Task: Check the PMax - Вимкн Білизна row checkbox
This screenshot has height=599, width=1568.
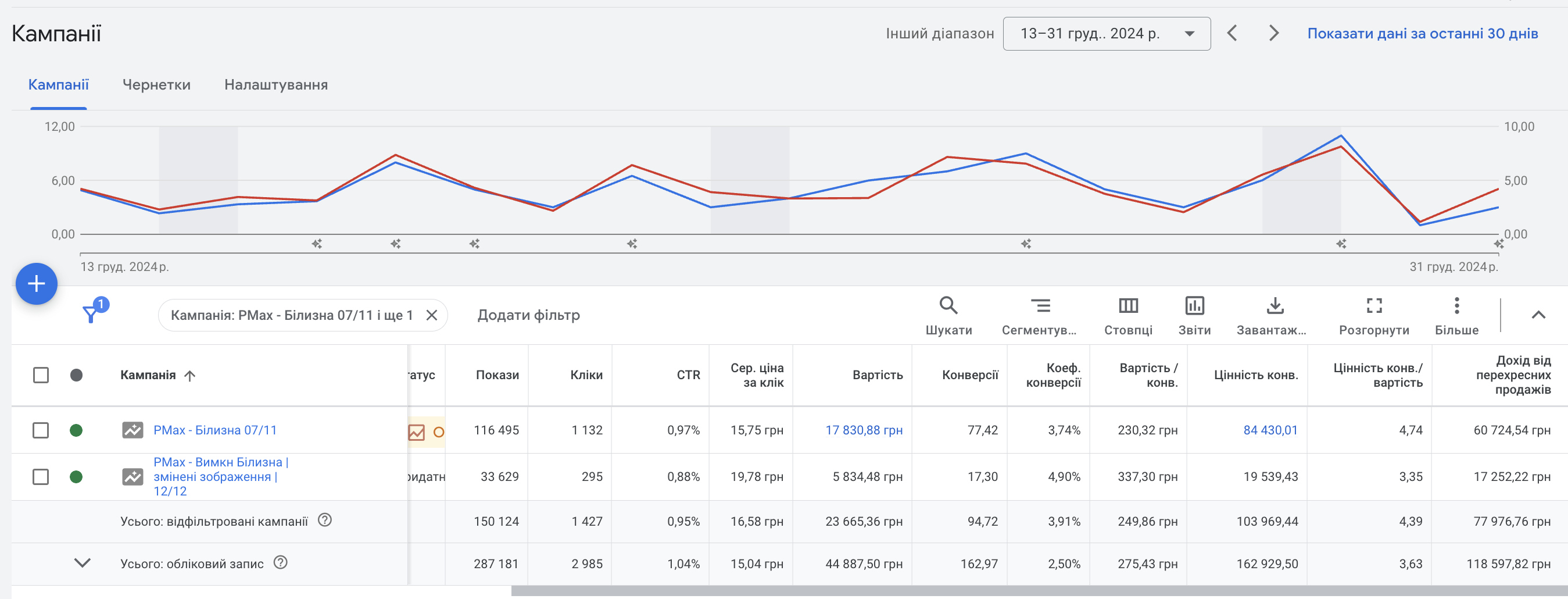Action: [x=41, y=476]
